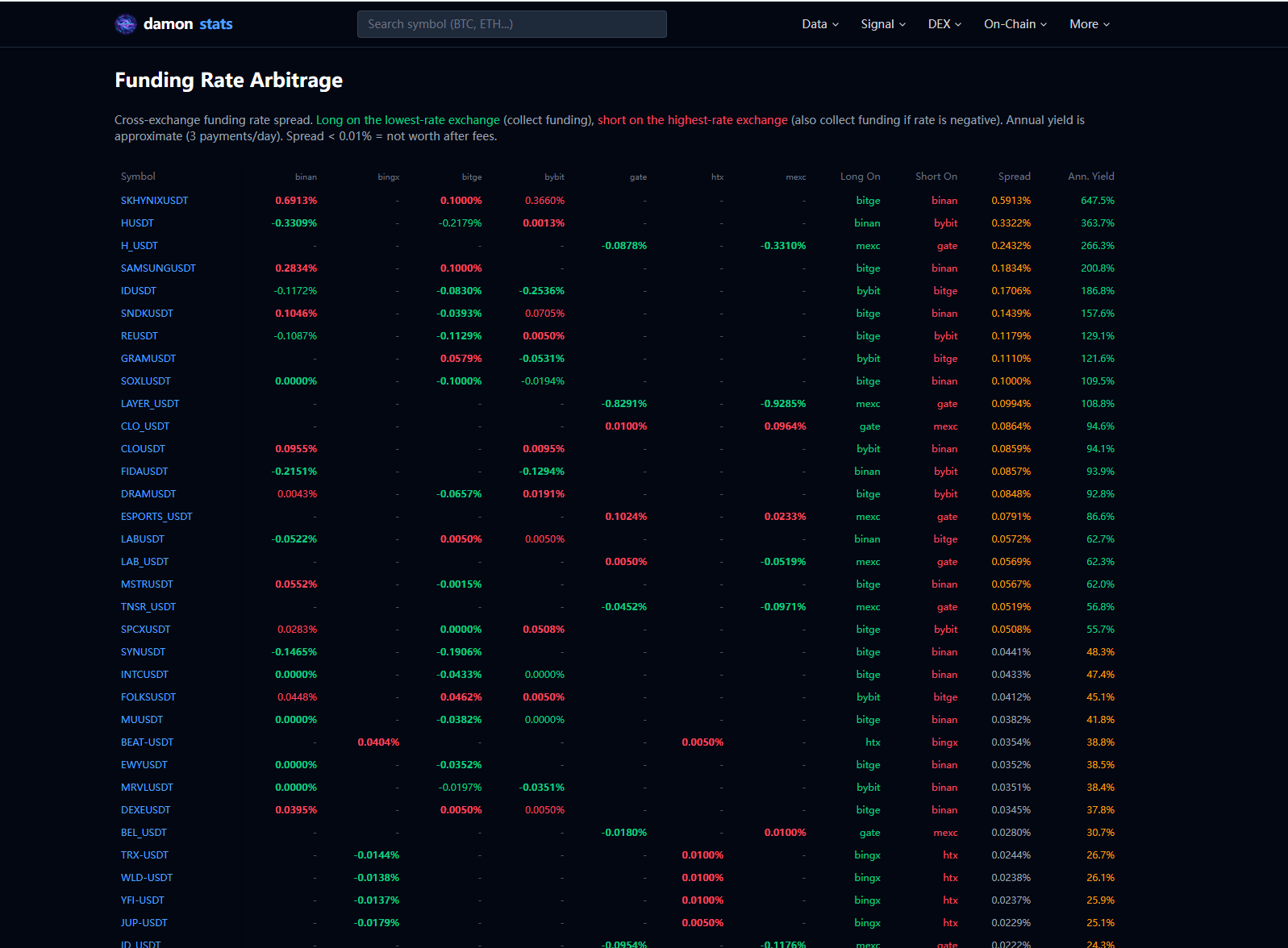Open the CLO_USDT symbol link

coord(145,426)
